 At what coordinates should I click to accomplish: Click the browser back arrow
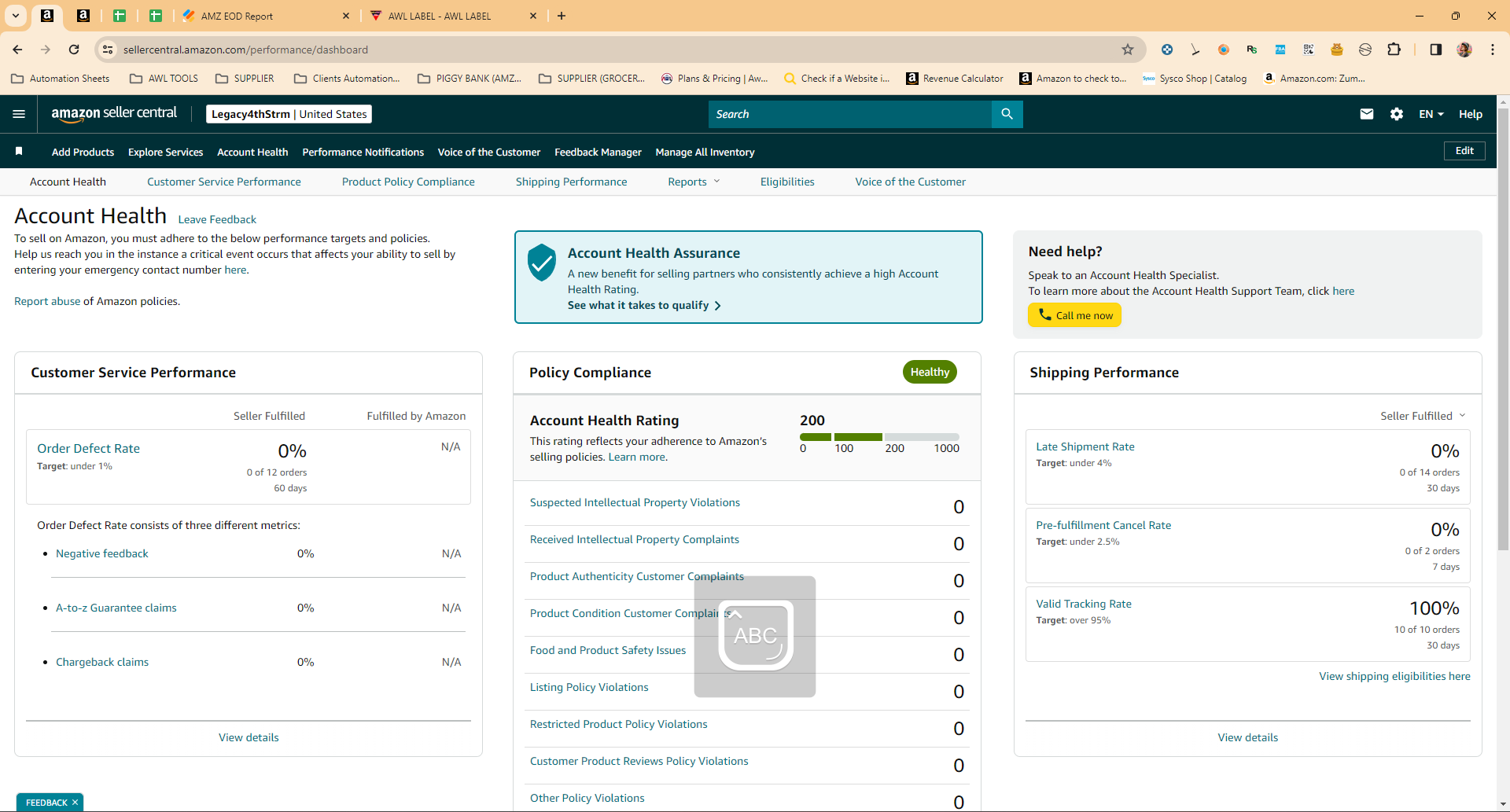click(x=17, y=50)
